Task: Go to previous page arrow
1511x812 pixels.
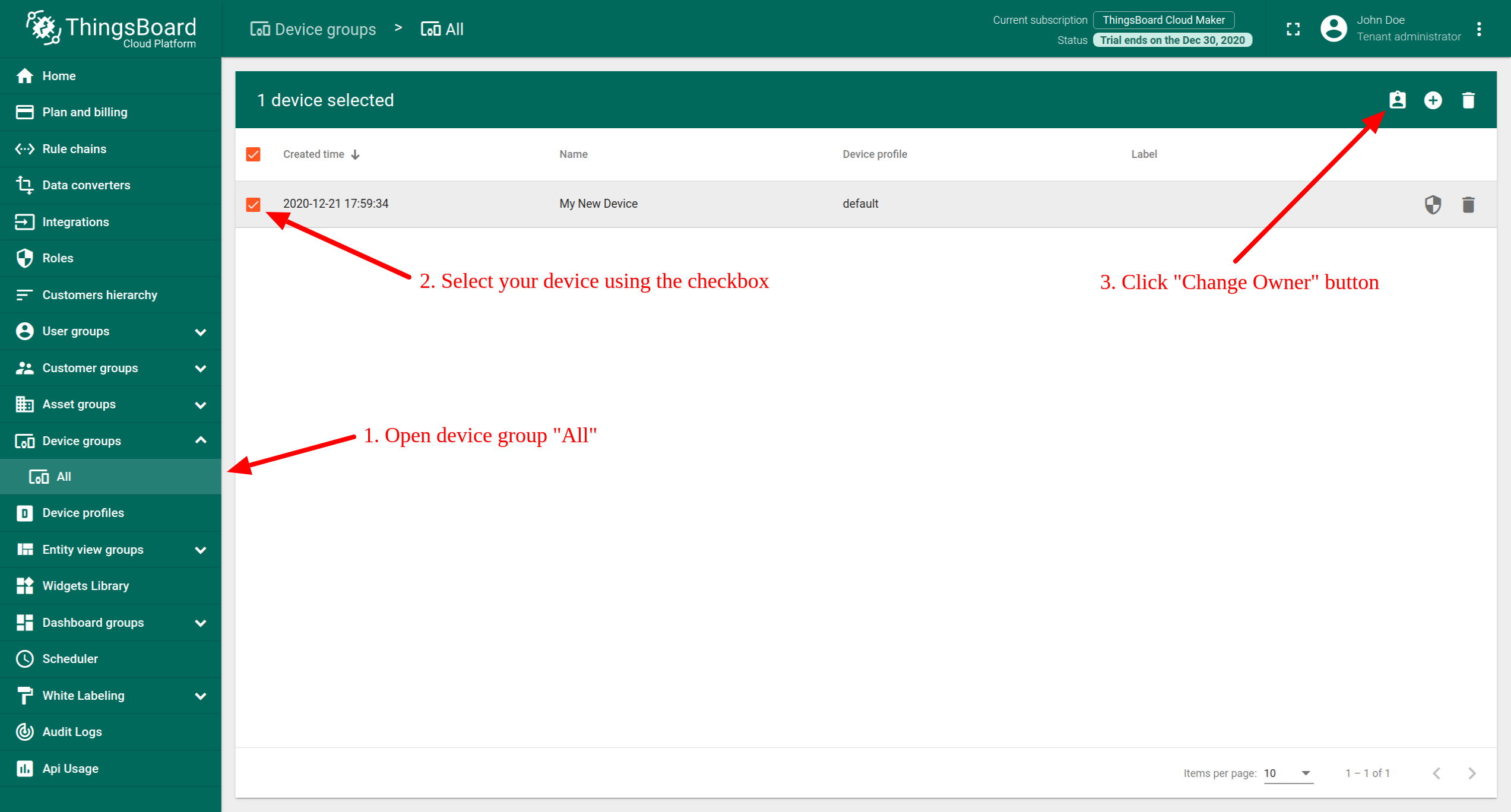Action: coord(1437,773)
